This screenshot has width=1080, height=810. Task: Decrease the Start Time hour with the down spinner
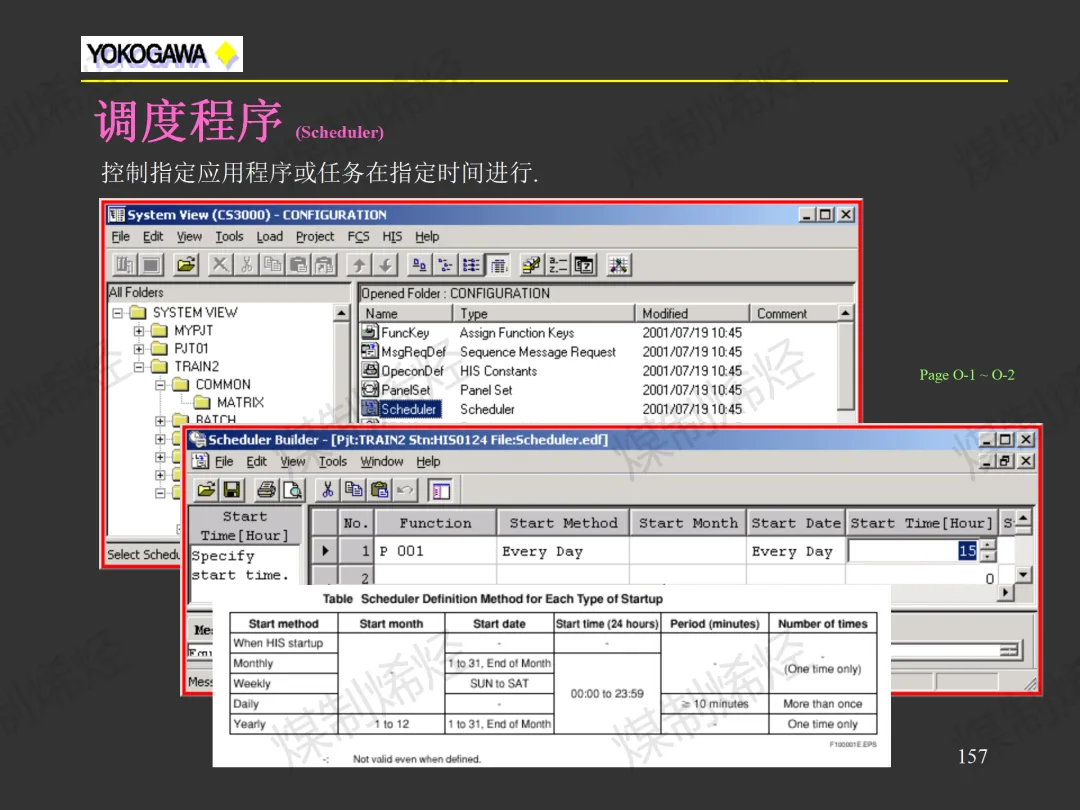[x=988, y=557]
